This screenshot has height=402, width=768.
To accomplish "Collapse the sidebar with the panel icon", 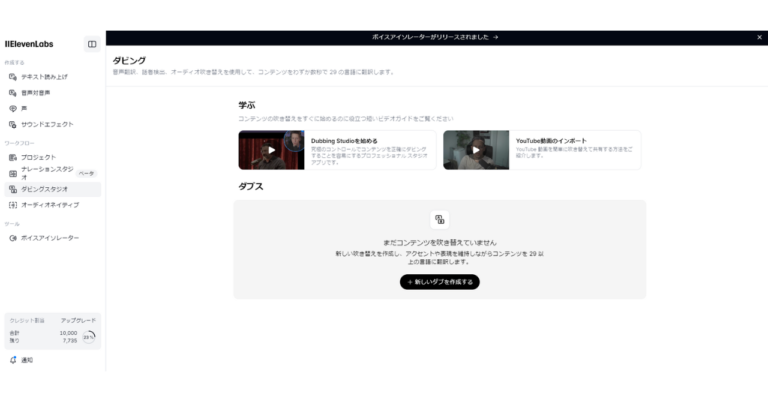I will pyautogui.click(x=92, y=44).
